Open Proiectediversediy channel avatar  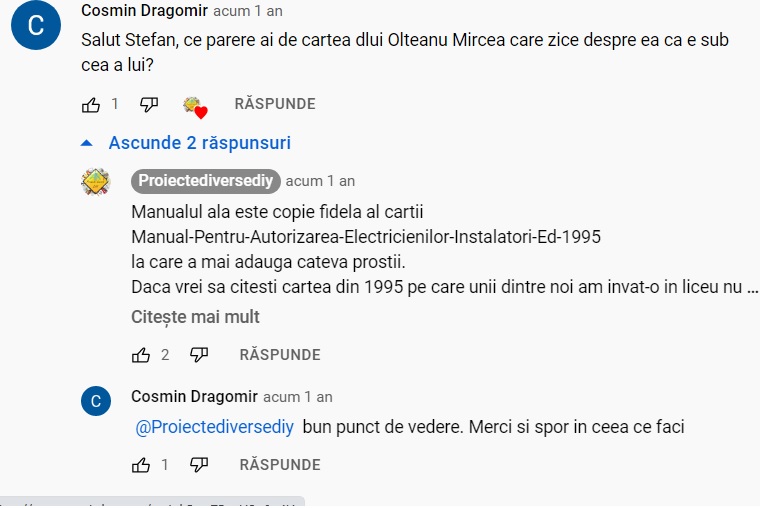pyautogui.click(x=95, y=182)
